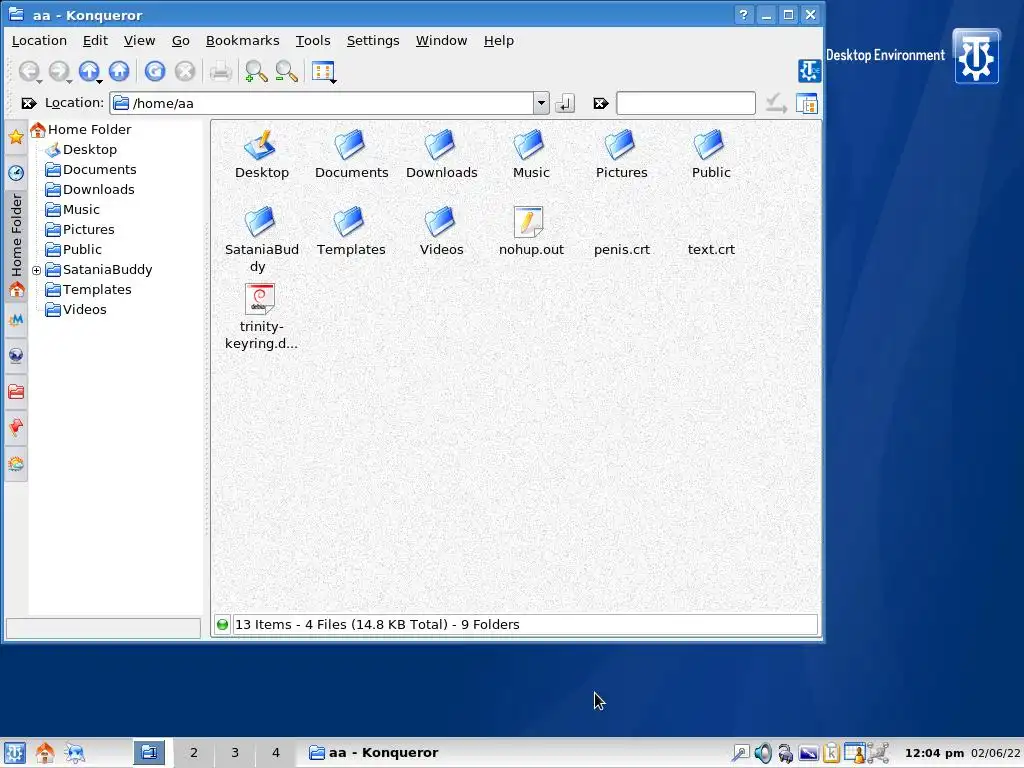Open the red pin sidebar tab
Viewport: 1024px width, 768px height.
pos(16,427)
